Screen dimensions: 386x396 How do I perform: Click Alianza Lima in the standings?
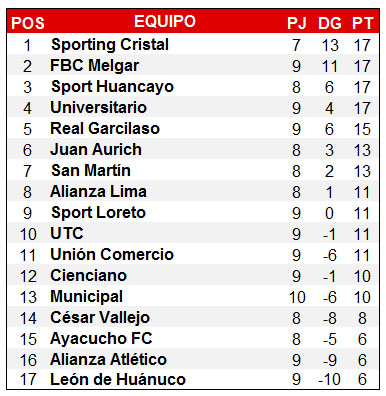[x=98, y=191]
